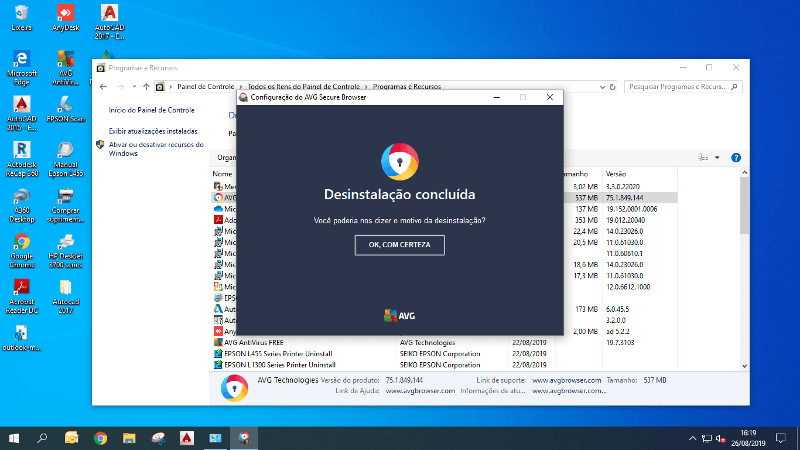Open the view options dropdown arrow
Image resolution: width=800 pixels, height=450 pixels.
(x=717, y=158)
